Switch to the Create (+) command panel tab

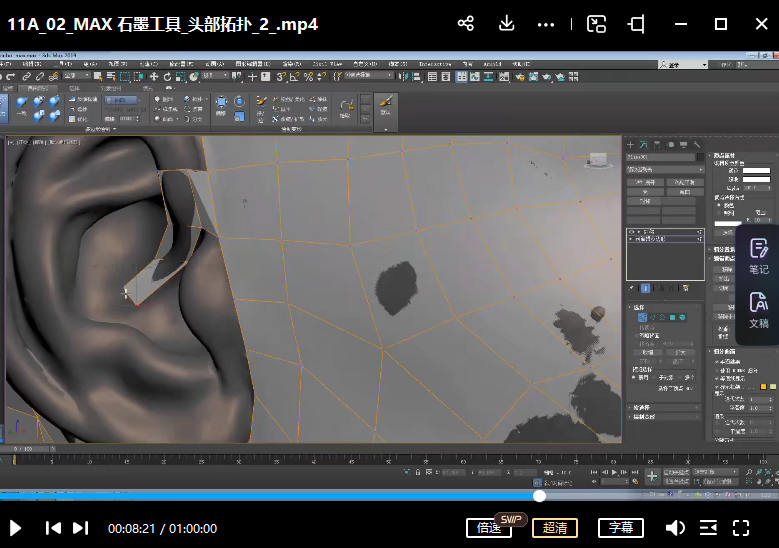coord(632,145)
